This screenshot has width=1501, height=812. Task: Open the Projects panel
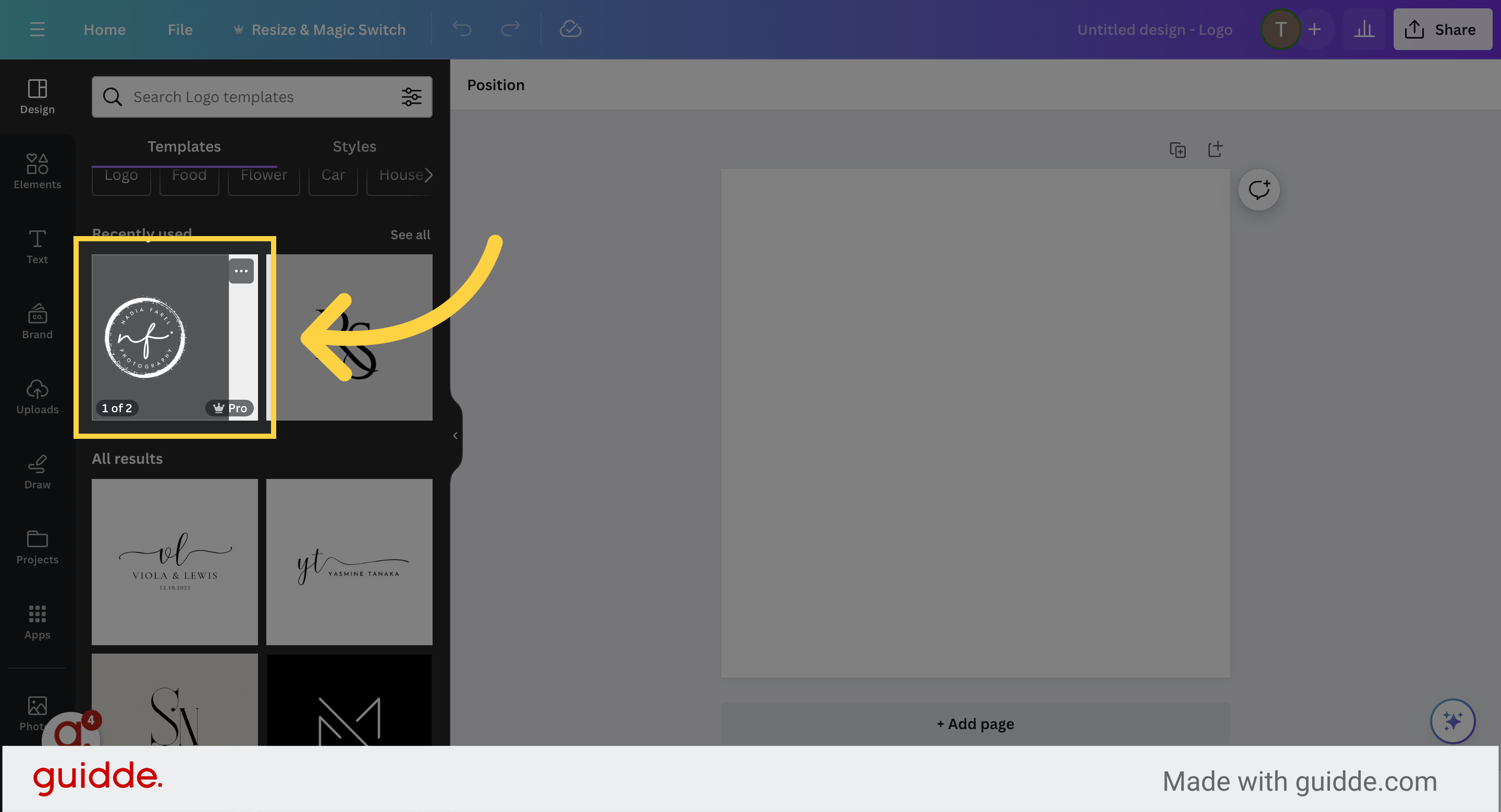(36, 547)
